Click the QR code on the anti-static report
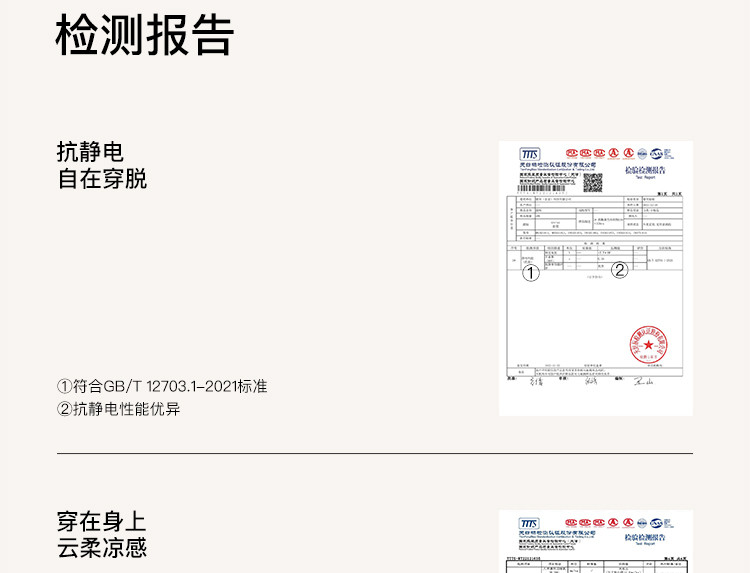 coord(593,182)
